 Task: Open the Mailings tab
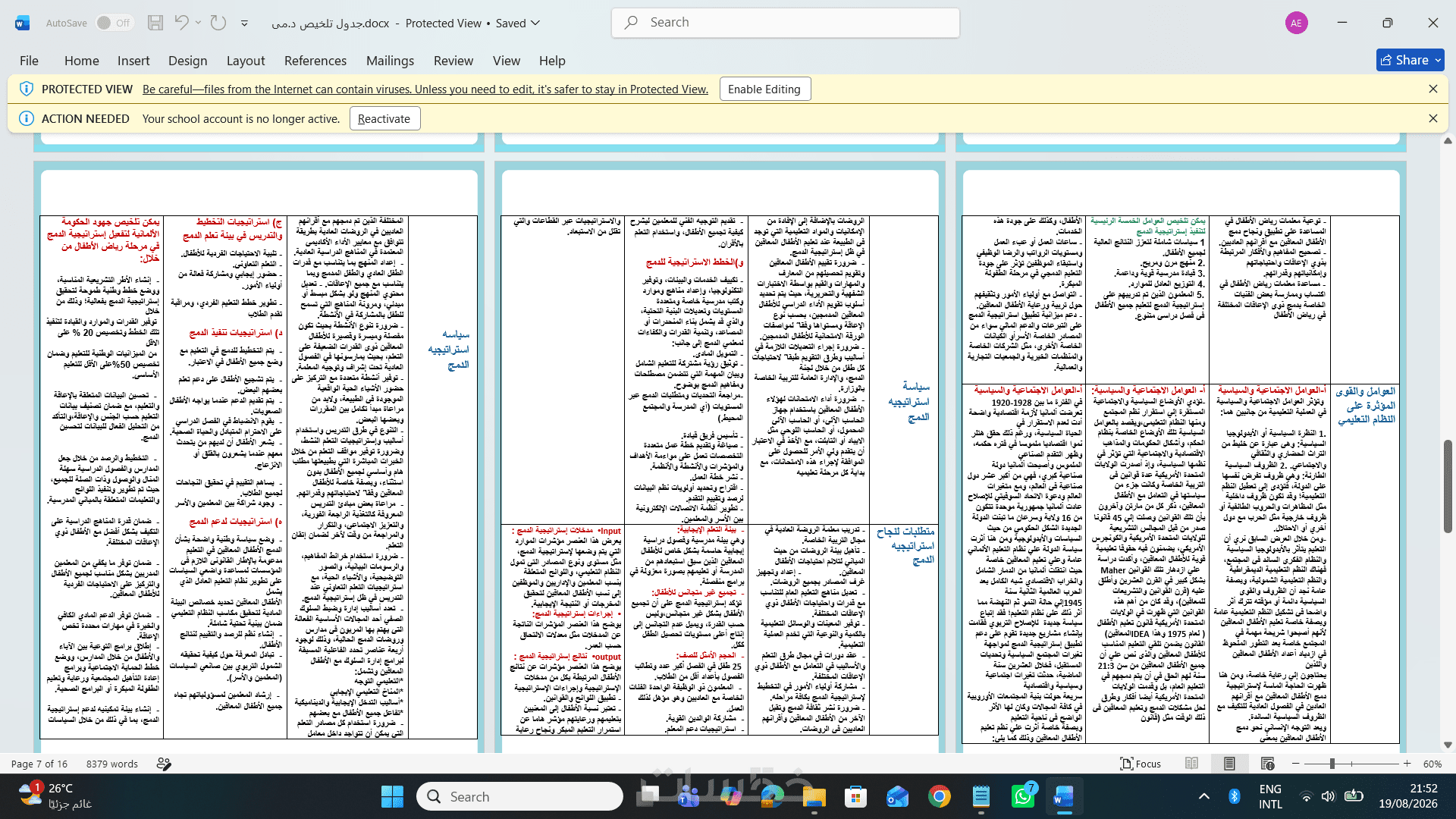click(x=390, y=61)
